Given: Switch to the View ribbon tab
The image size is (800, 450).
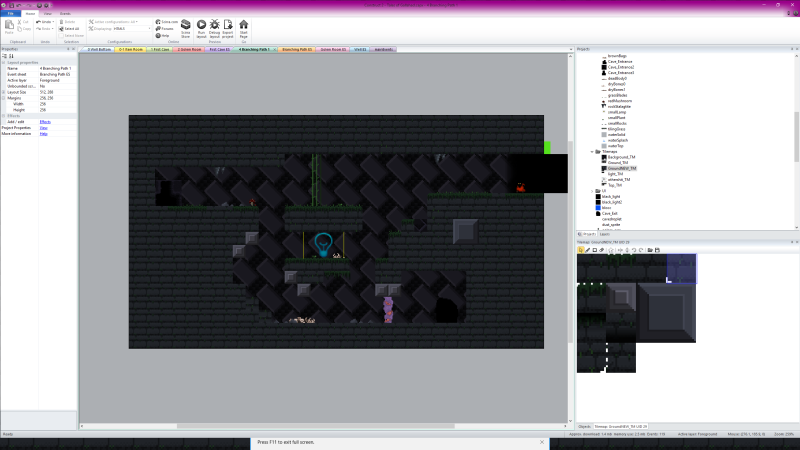Looking at the screenshot, I should pyautogui.click(x=47, y=14).
